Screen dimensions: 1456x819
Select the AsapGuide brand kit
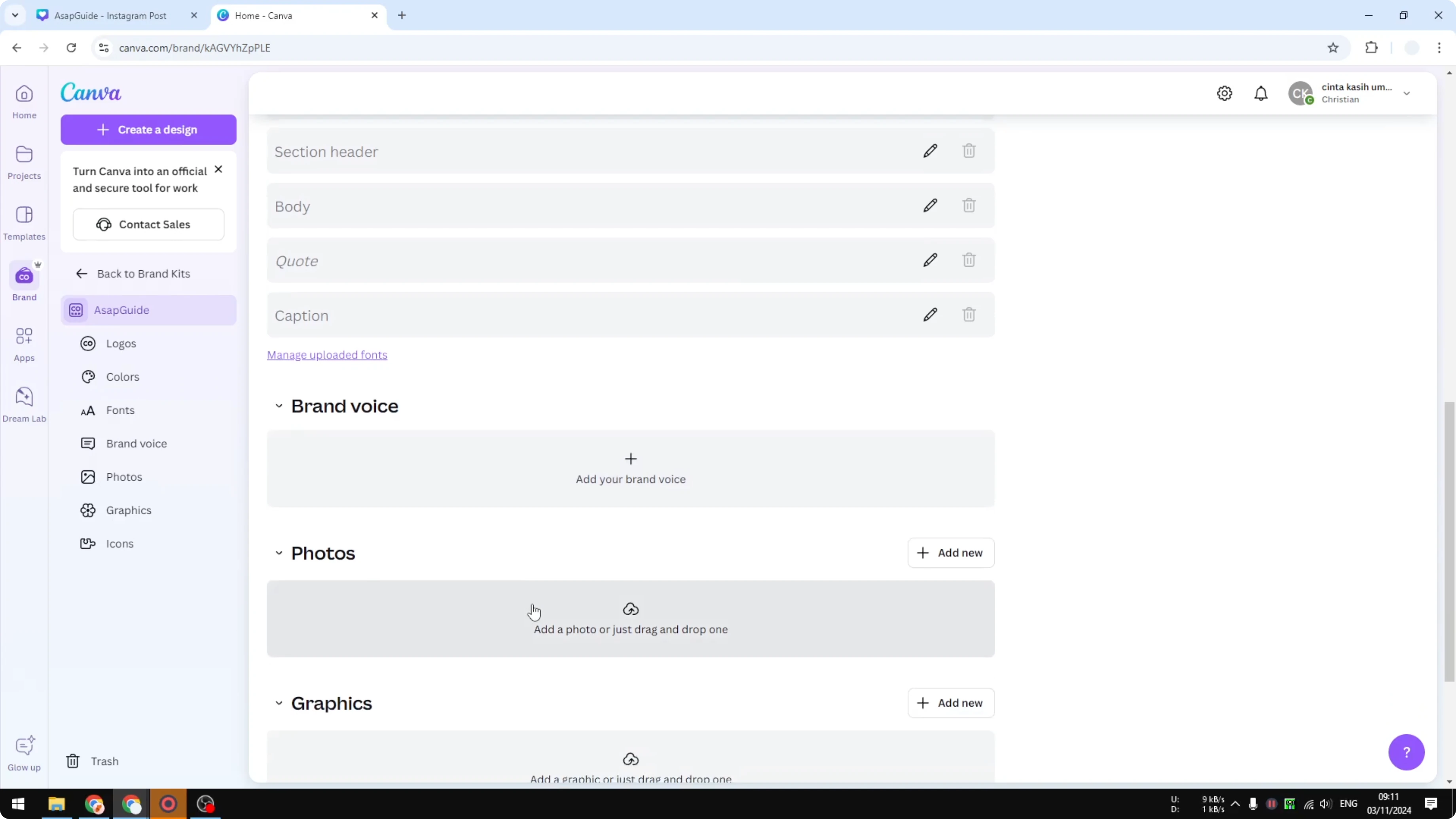[x=148, y=310]
